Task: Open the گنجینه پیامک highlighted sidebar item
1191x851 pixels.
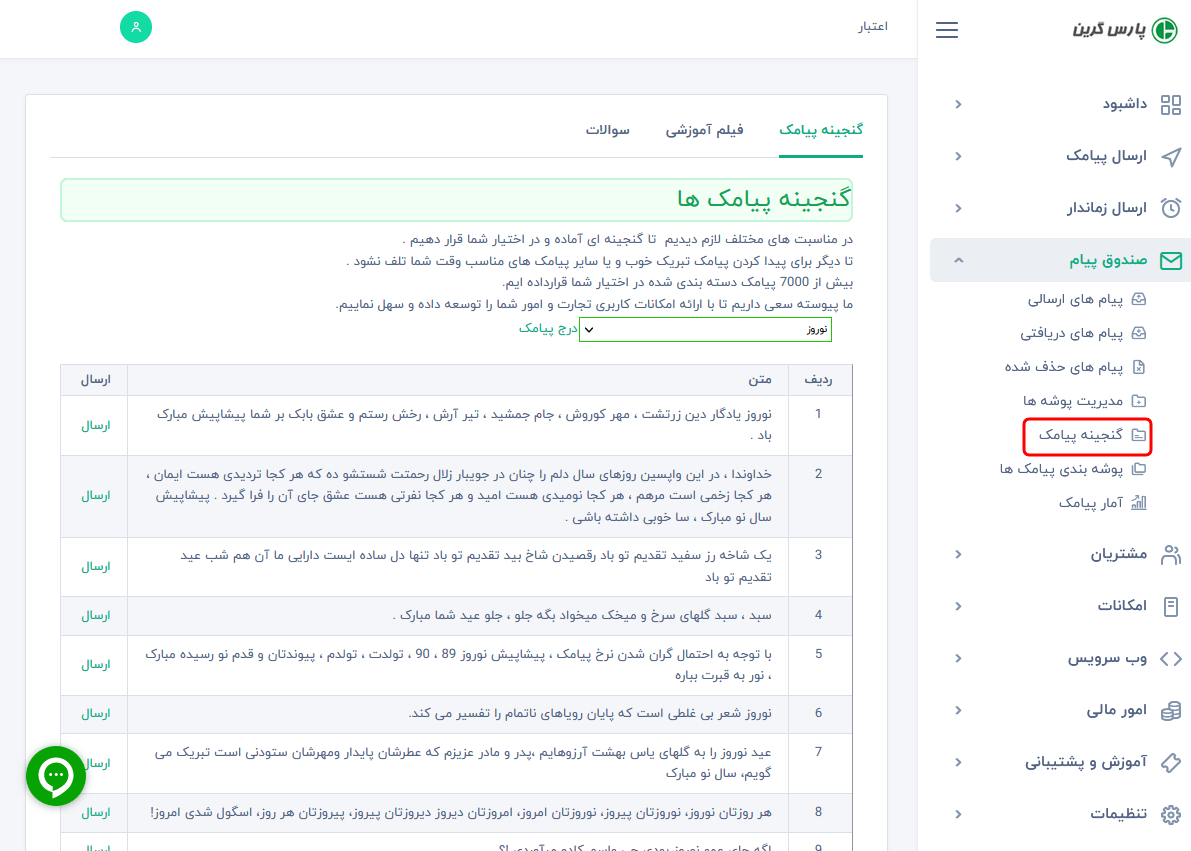Action: coord(1086,436)
